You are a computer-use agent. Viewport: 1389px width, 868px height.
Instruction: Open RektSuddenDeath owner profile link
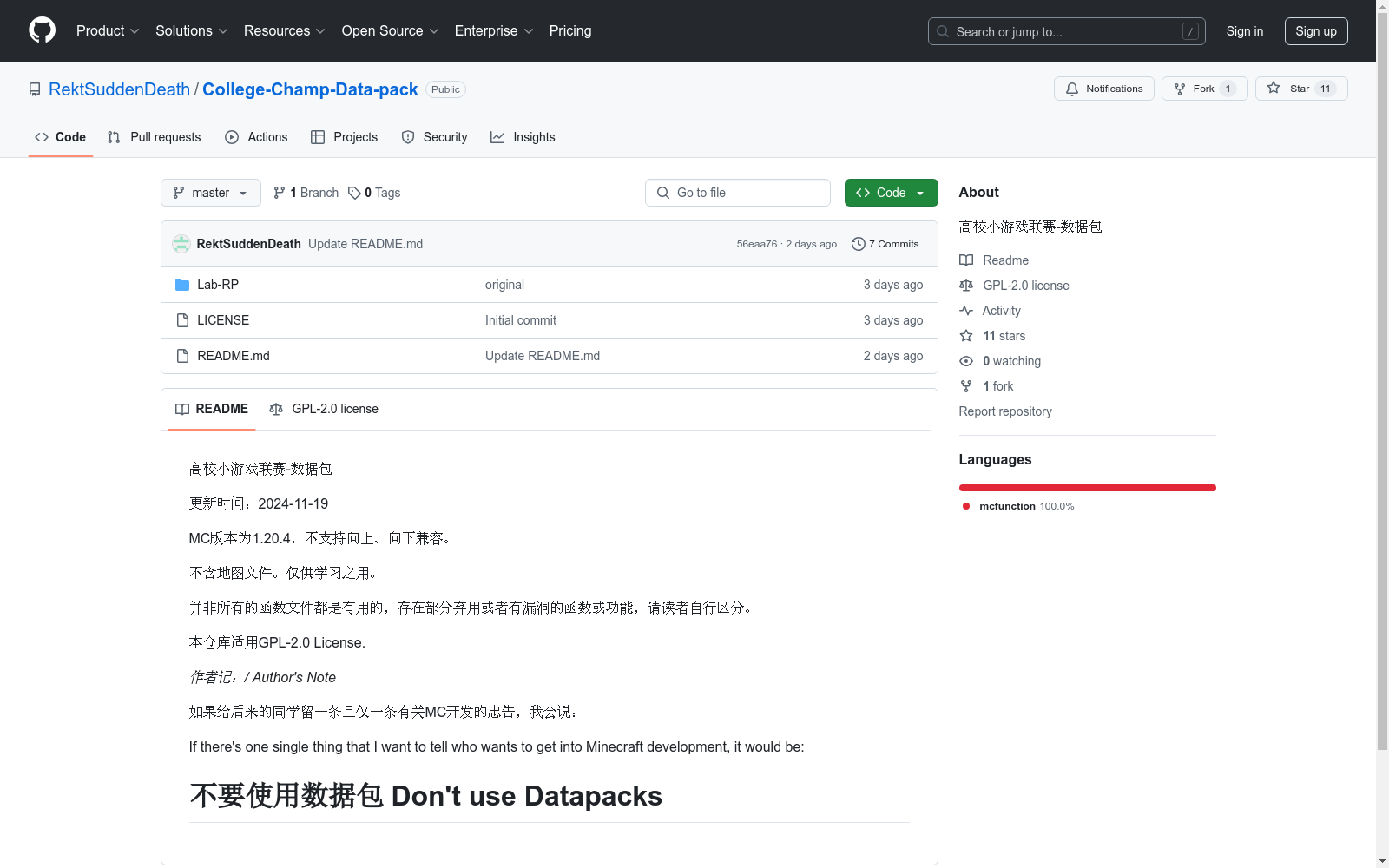[119, 89]
